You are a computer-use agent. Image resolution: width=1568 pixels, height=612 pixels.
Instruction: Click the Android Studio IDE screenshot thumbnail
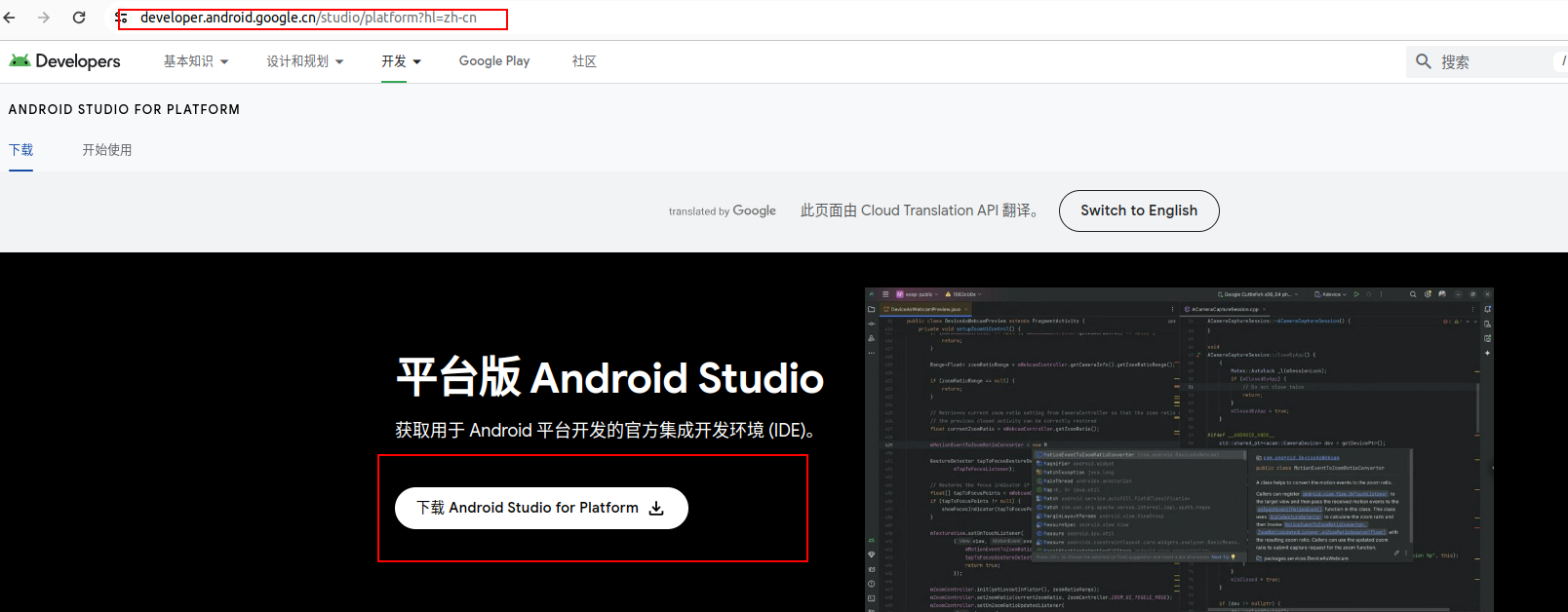[x=1179, y=449]
